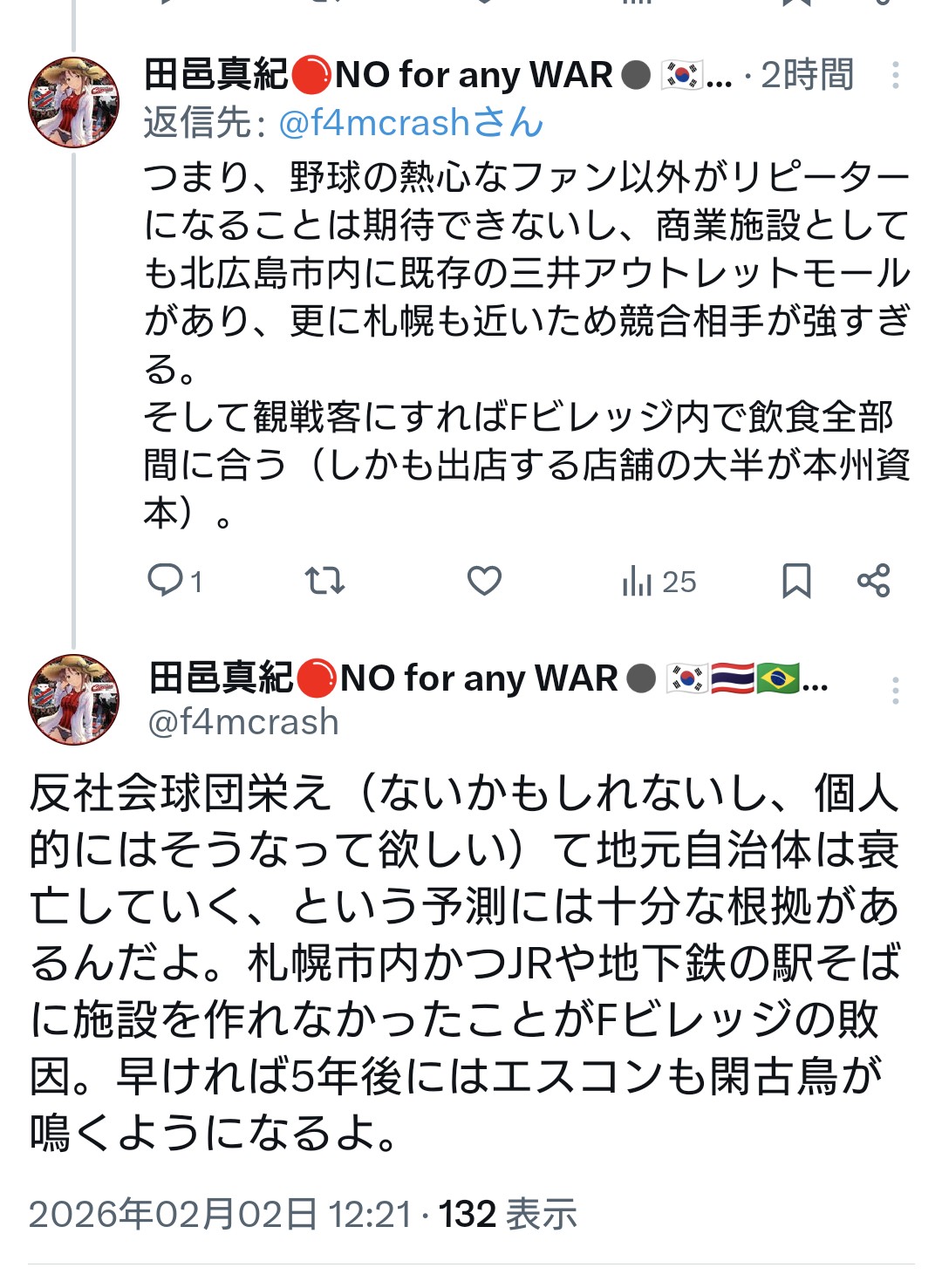Screen dimensions: 942x1288
Task: Click the 2時間 timestamp on reply tweet
Action: 807,76
